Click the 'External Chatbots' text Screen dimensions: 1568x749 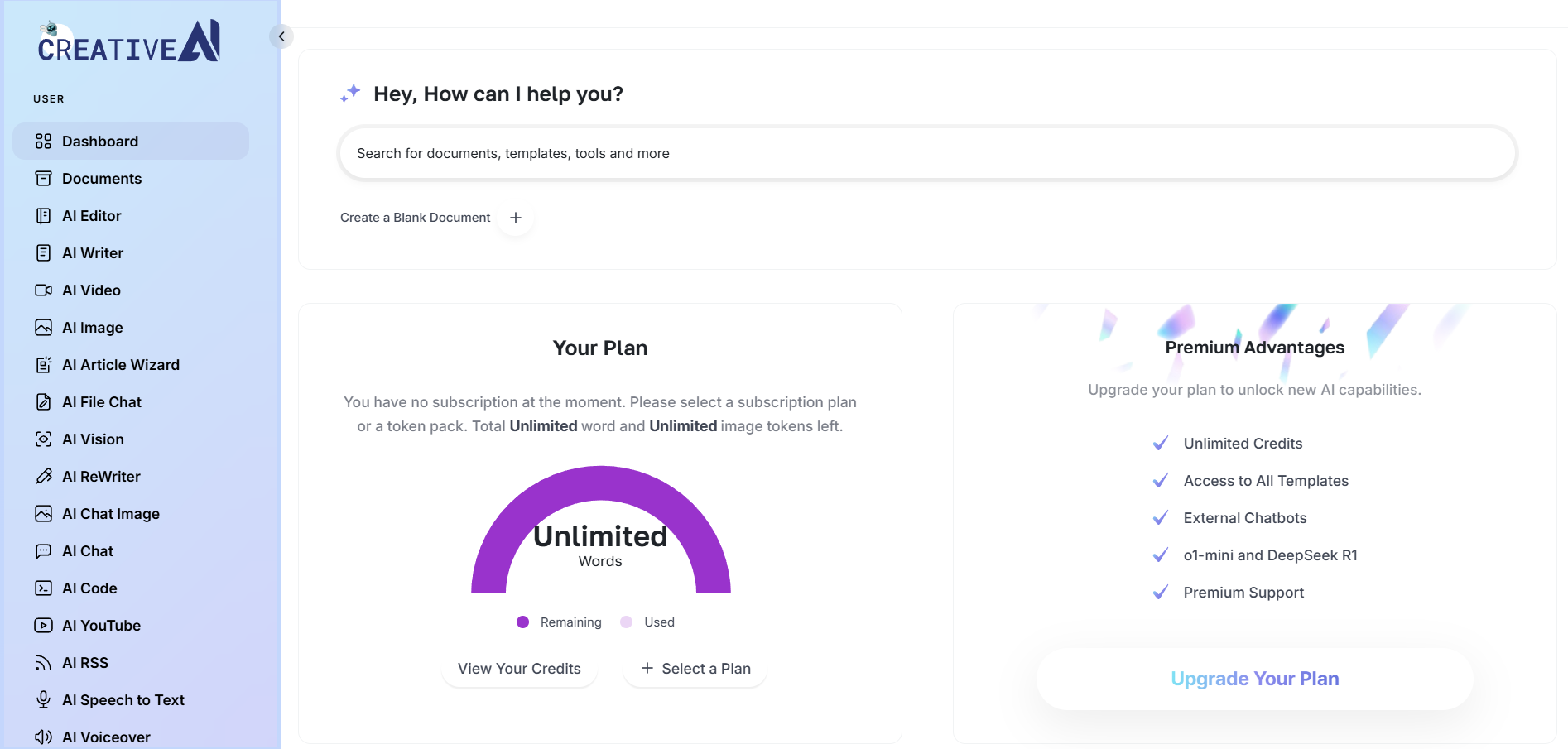pyautogui.click(x=1245, y=518)
